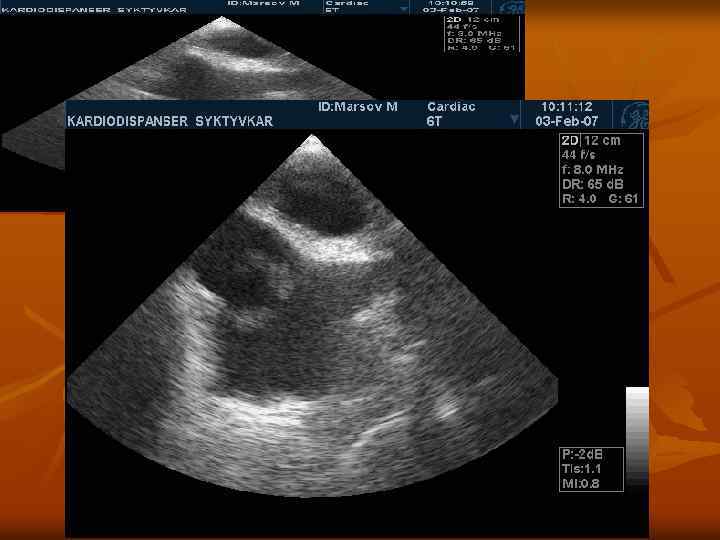Click the grayscale bar beside the sector
Image resolution: width=720 pixels, height=540 pixels.
click(x=637, y=436)
